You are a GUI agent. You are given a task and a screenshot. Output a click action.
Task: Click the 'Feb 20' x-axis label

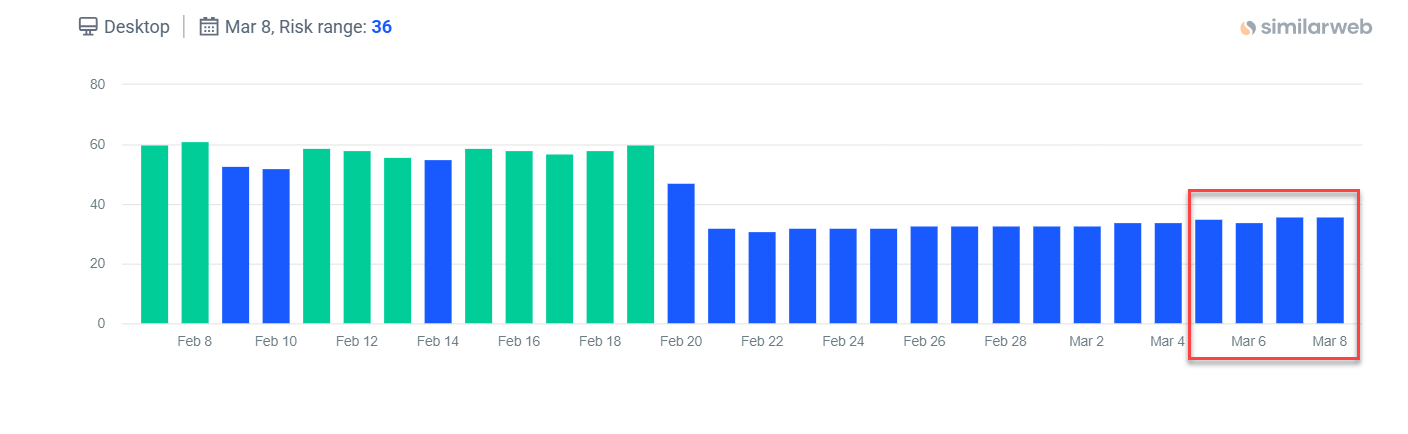(x=681, y=342)
